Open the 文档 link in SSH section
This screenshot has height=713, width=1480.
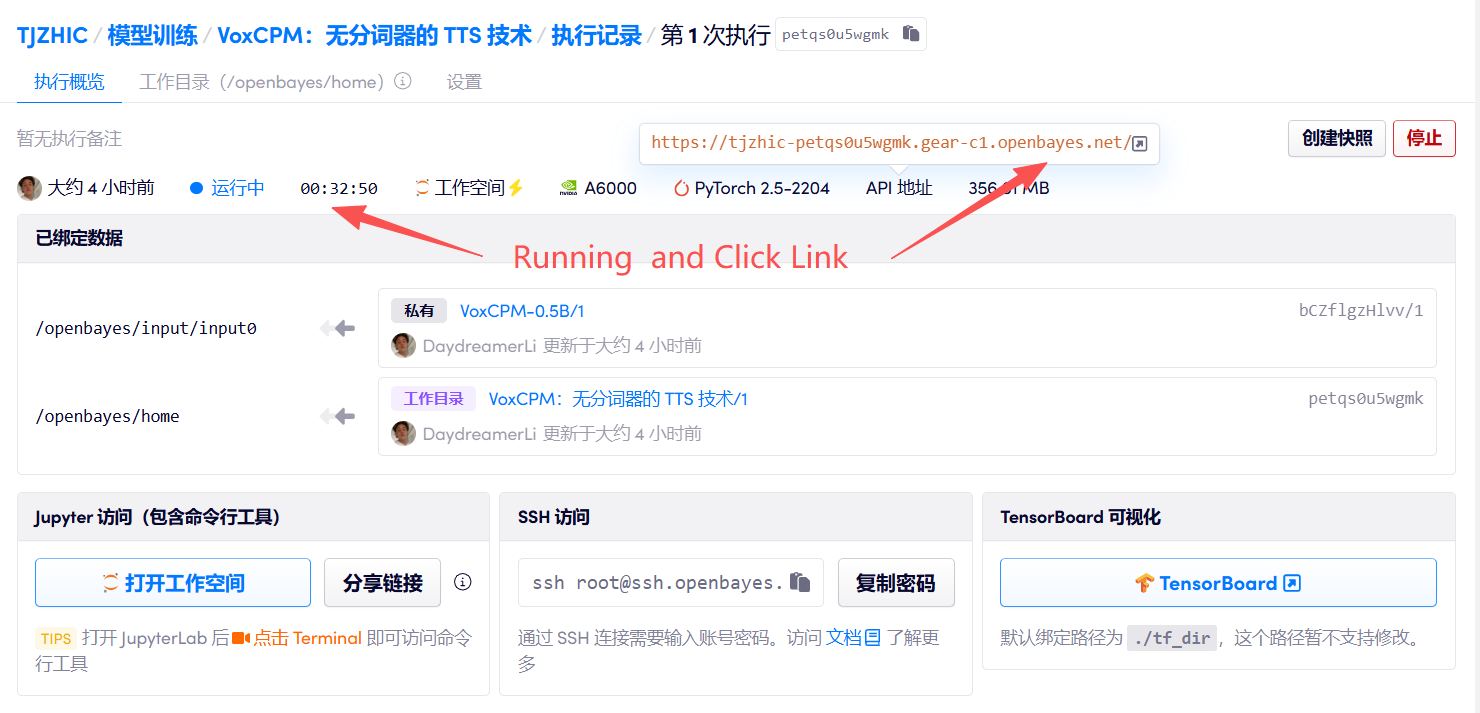[x=853, y=637]
